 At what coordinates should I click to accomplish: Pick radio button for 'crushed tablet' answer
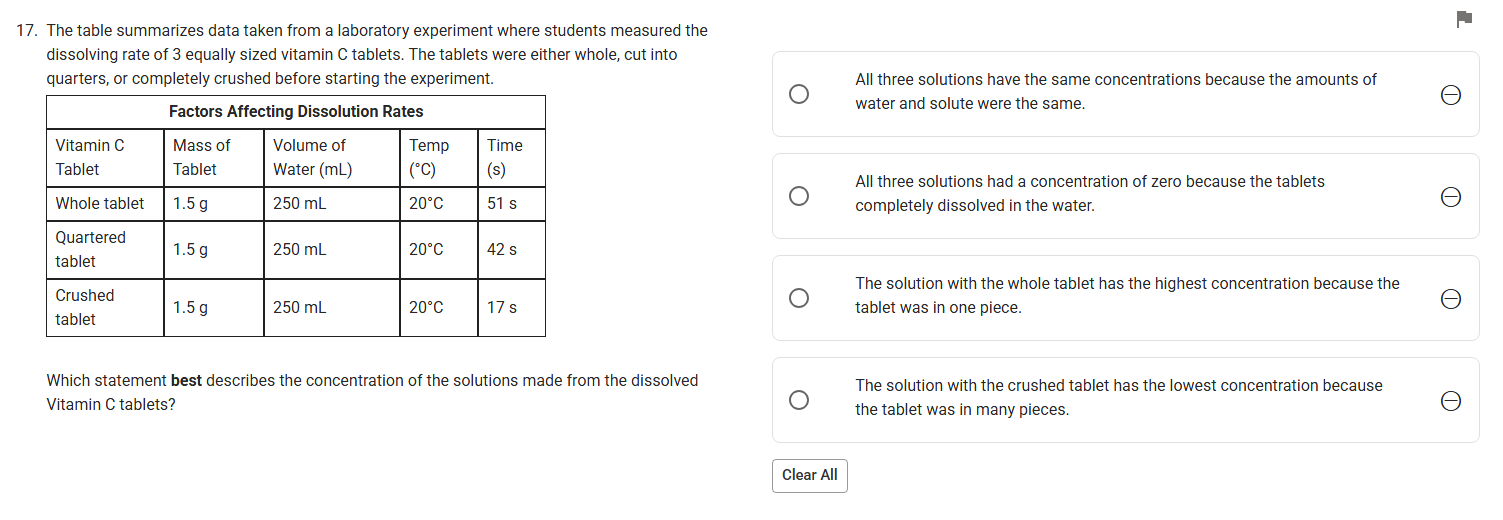(798, 400)
